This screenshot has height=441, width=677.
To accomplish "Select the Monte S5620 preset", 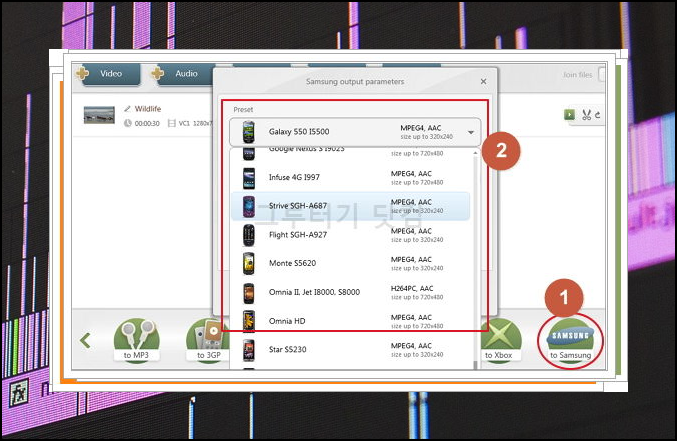I will [x=350, y=263].
